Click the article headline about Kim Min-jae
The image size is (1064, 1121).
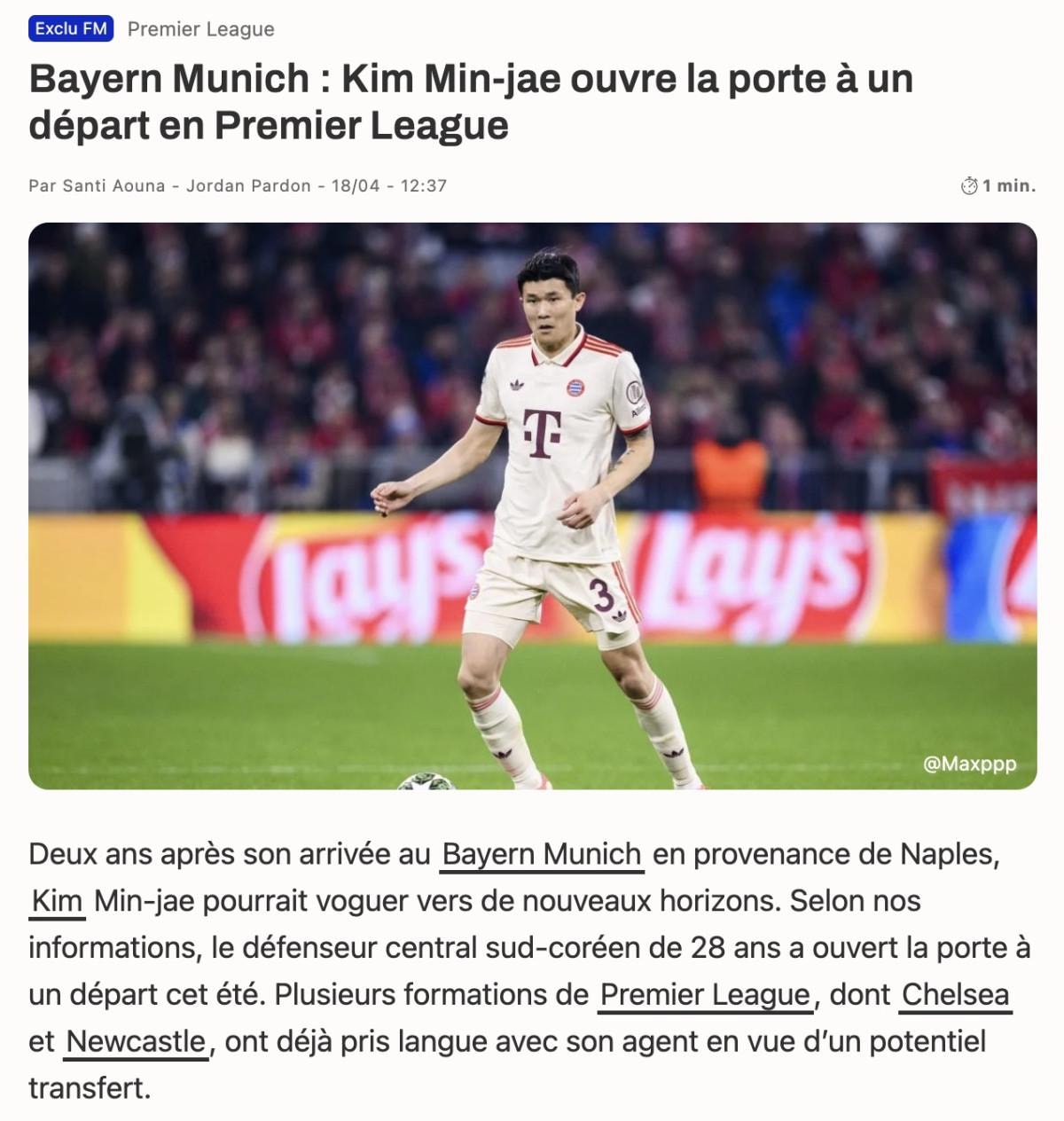(471, 101)
